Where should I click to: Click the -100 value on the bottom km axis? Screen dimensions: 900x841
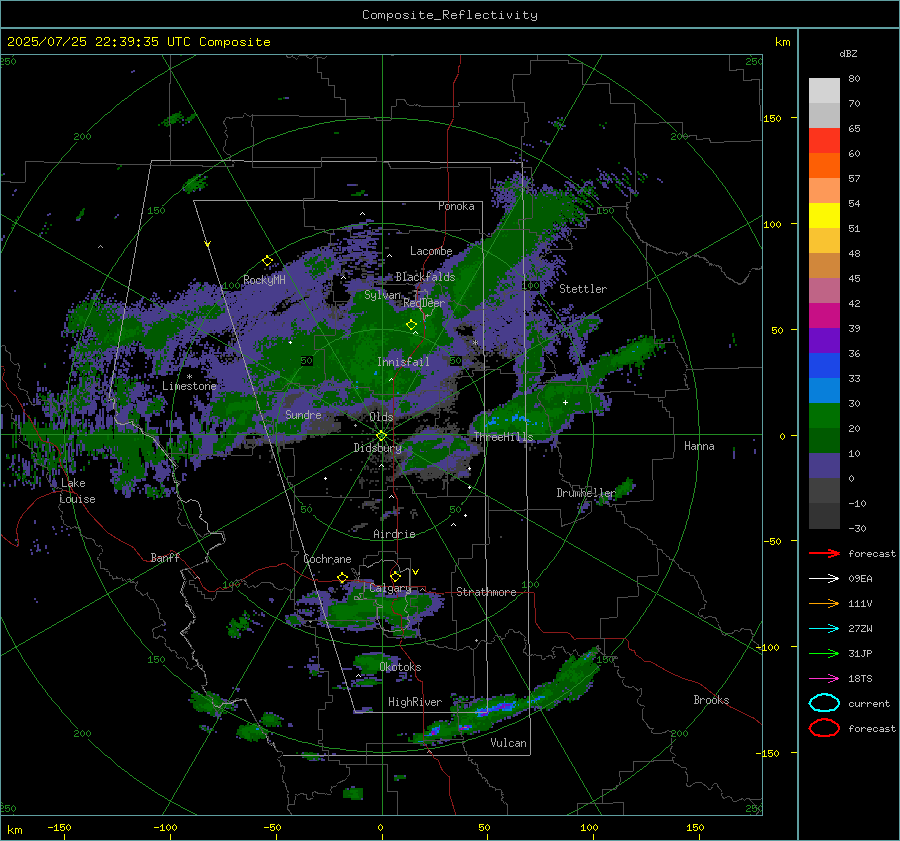click(165, 827)
